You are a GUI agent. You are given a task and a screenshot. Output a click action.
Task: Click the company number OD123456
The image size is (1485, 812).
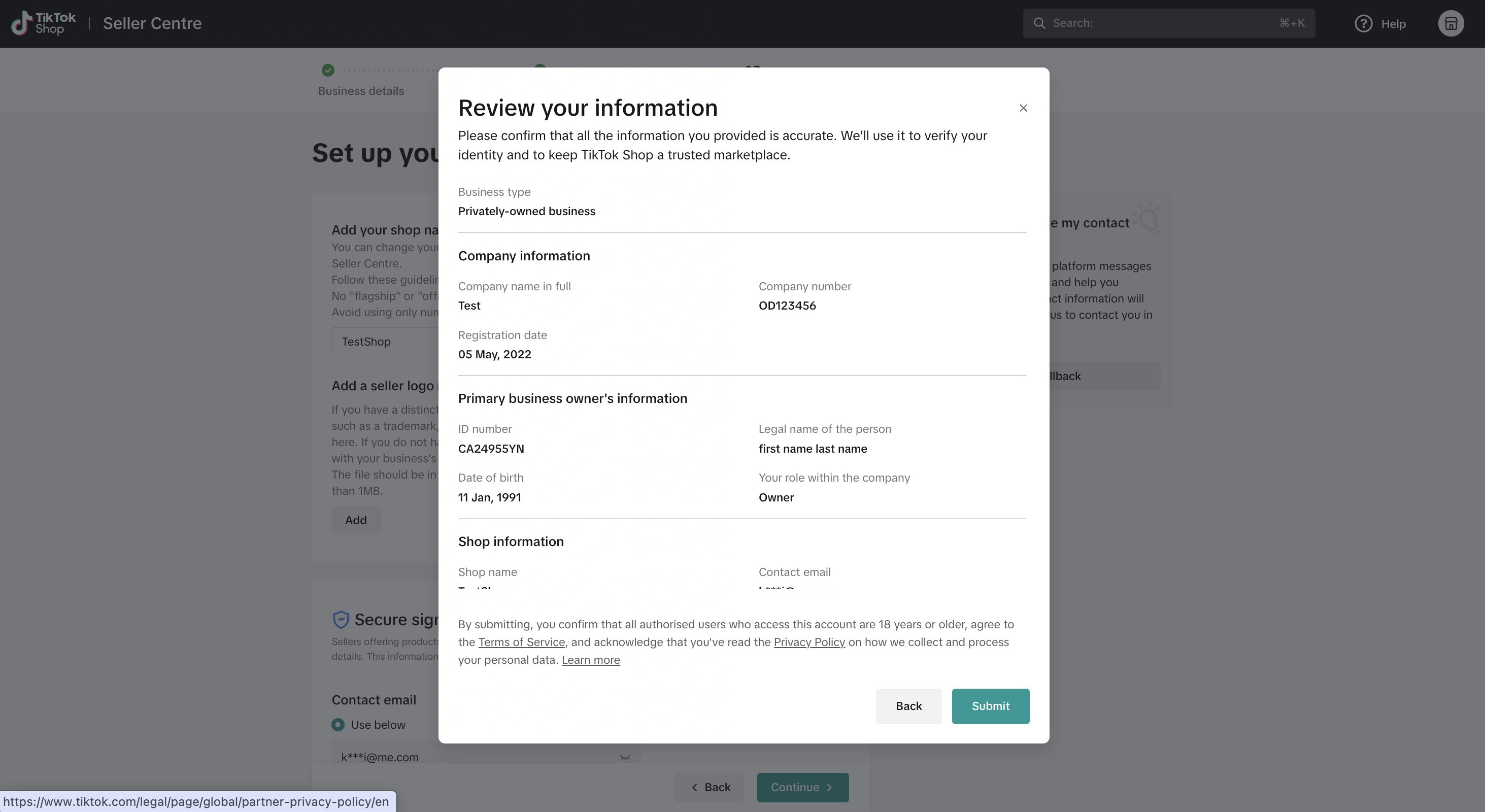click(x=787, y=306)
